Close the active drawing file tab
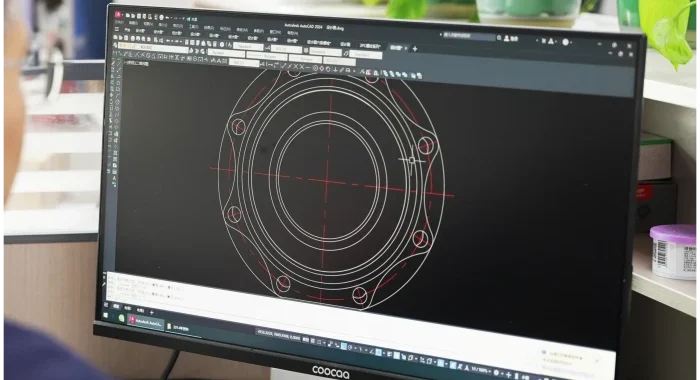This screenshot has height=380, width=700. tap(406, 48)
